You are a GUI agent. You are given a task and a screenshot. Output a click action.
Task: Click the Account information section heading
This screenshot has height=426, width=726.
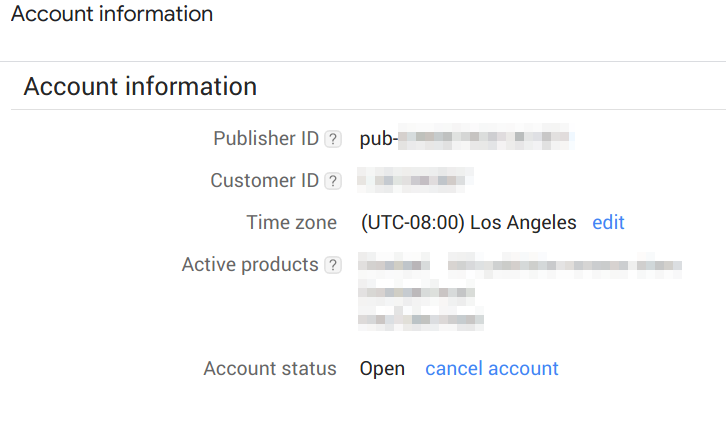point(140,86)
